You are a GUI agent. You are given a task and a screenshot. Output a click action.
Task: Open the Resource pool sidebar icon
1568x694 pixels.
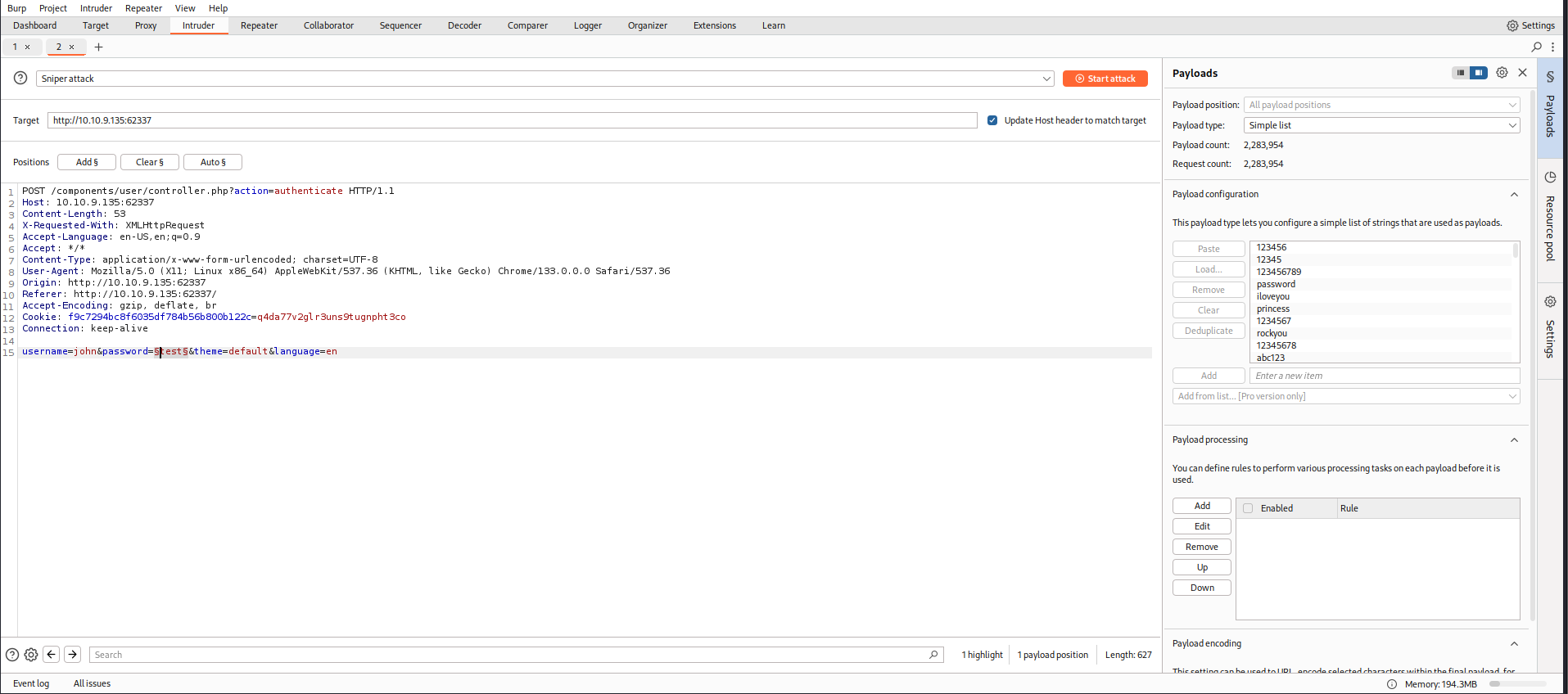1550,177
